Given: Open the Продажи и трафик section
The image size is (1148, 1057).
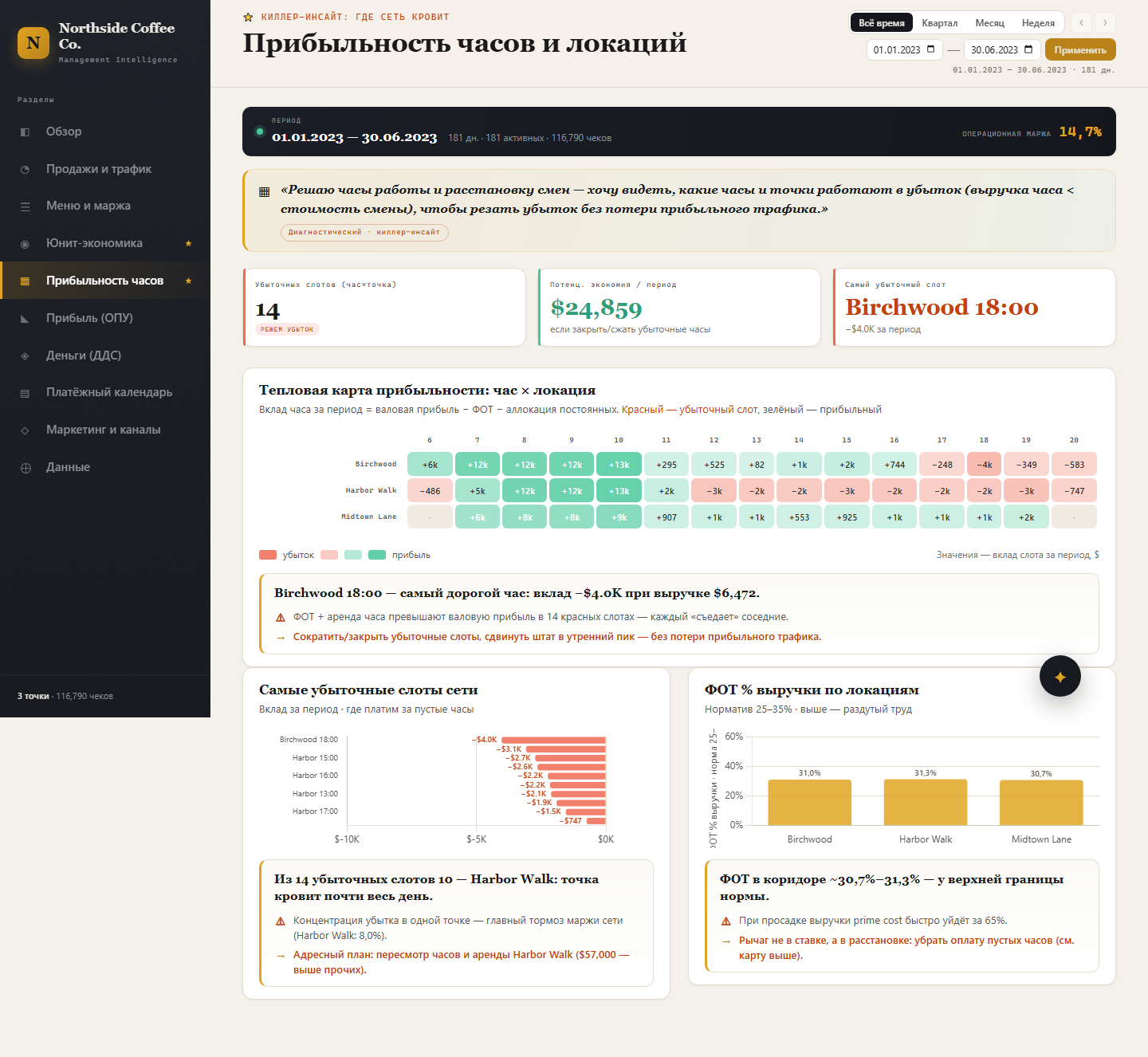Looking at the screenshot, I should pyautogui.click(x=105, y=169).
